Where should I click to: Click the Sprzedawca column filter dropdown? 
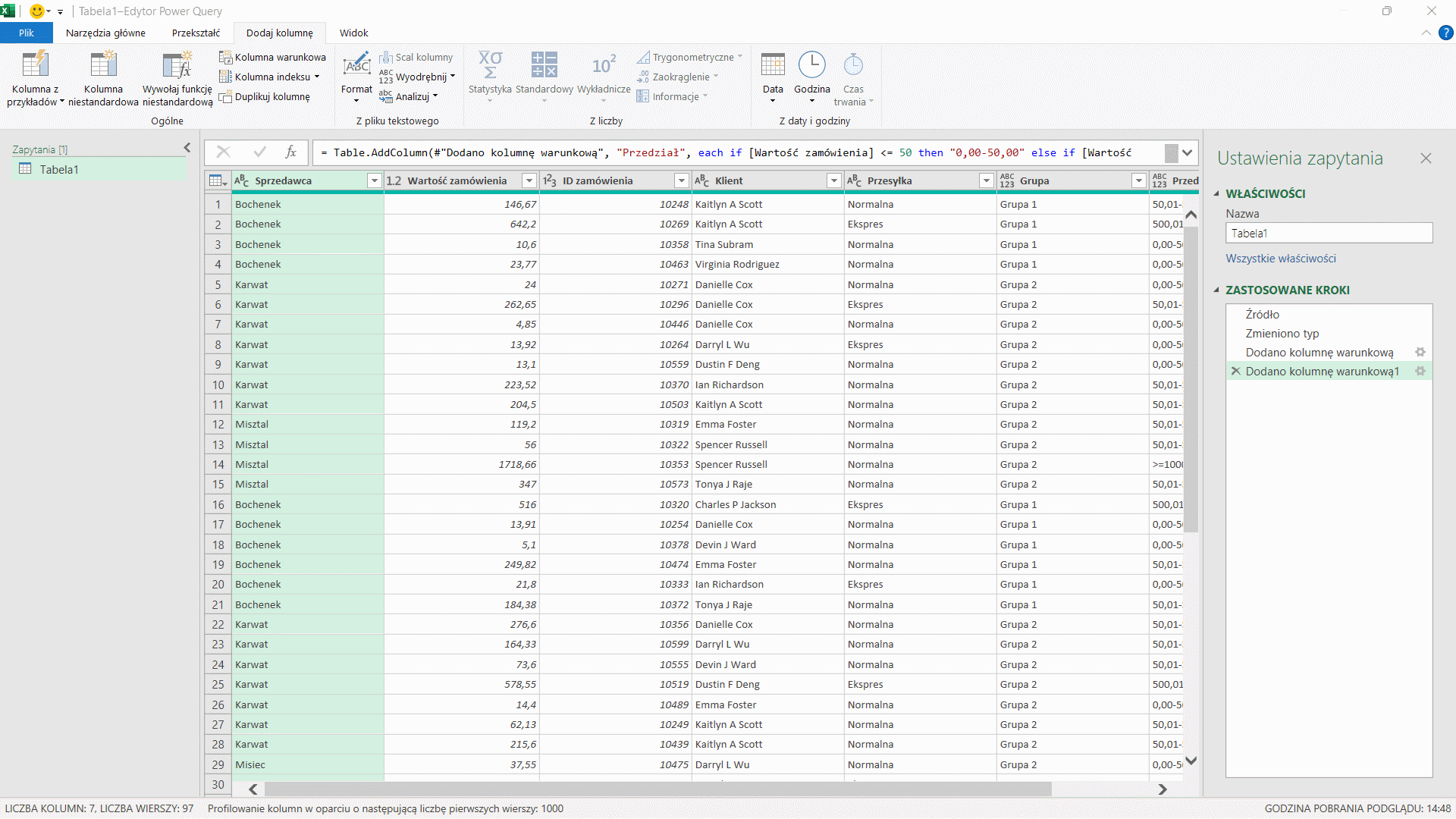(374, 180)
